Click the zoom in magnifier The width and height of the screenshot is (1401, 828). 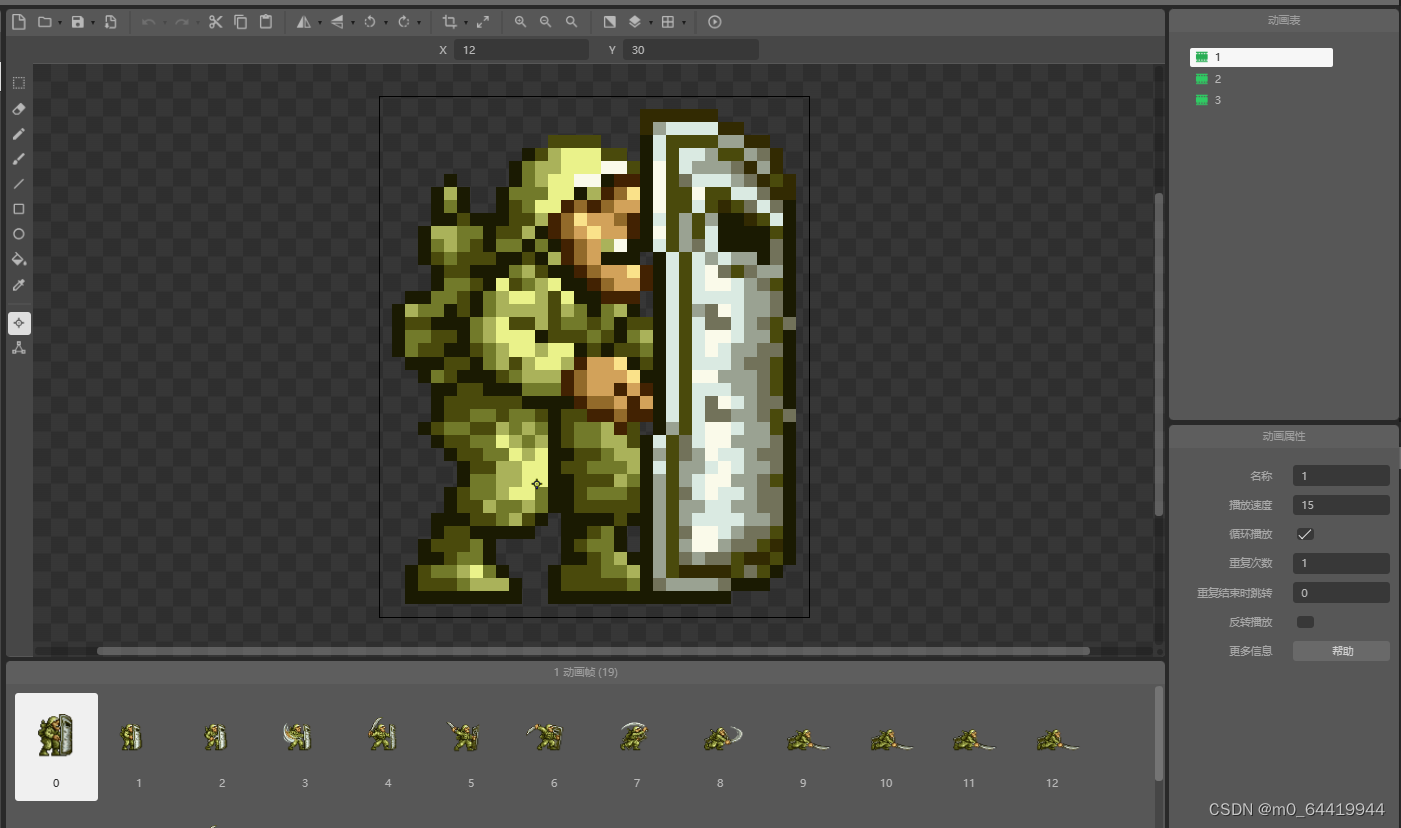click(x=520, y=22)
